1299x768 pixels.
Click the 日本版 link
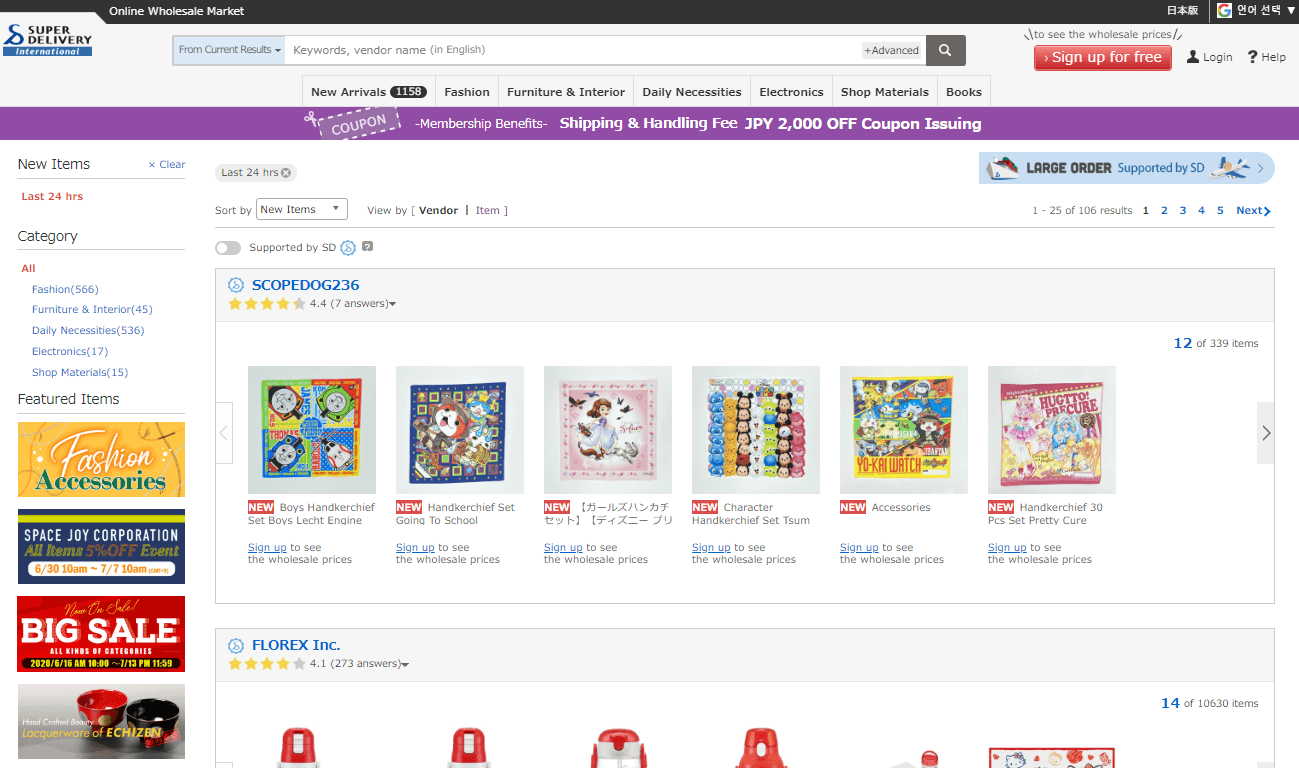pyautogui.click(x=1182, y=10)
